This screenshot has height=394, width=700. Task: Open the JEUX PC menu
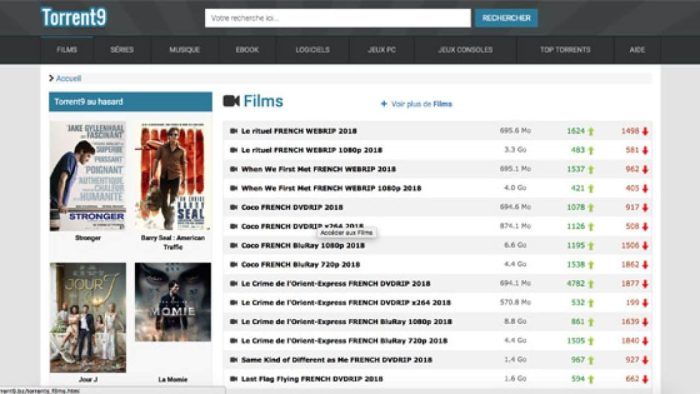[x=382, y=50]
